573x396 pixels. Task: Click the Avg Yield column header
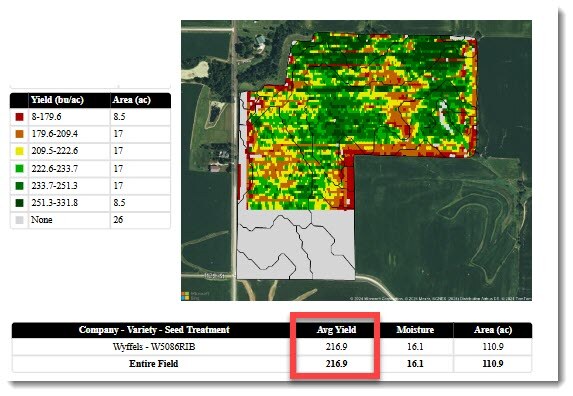336,330
